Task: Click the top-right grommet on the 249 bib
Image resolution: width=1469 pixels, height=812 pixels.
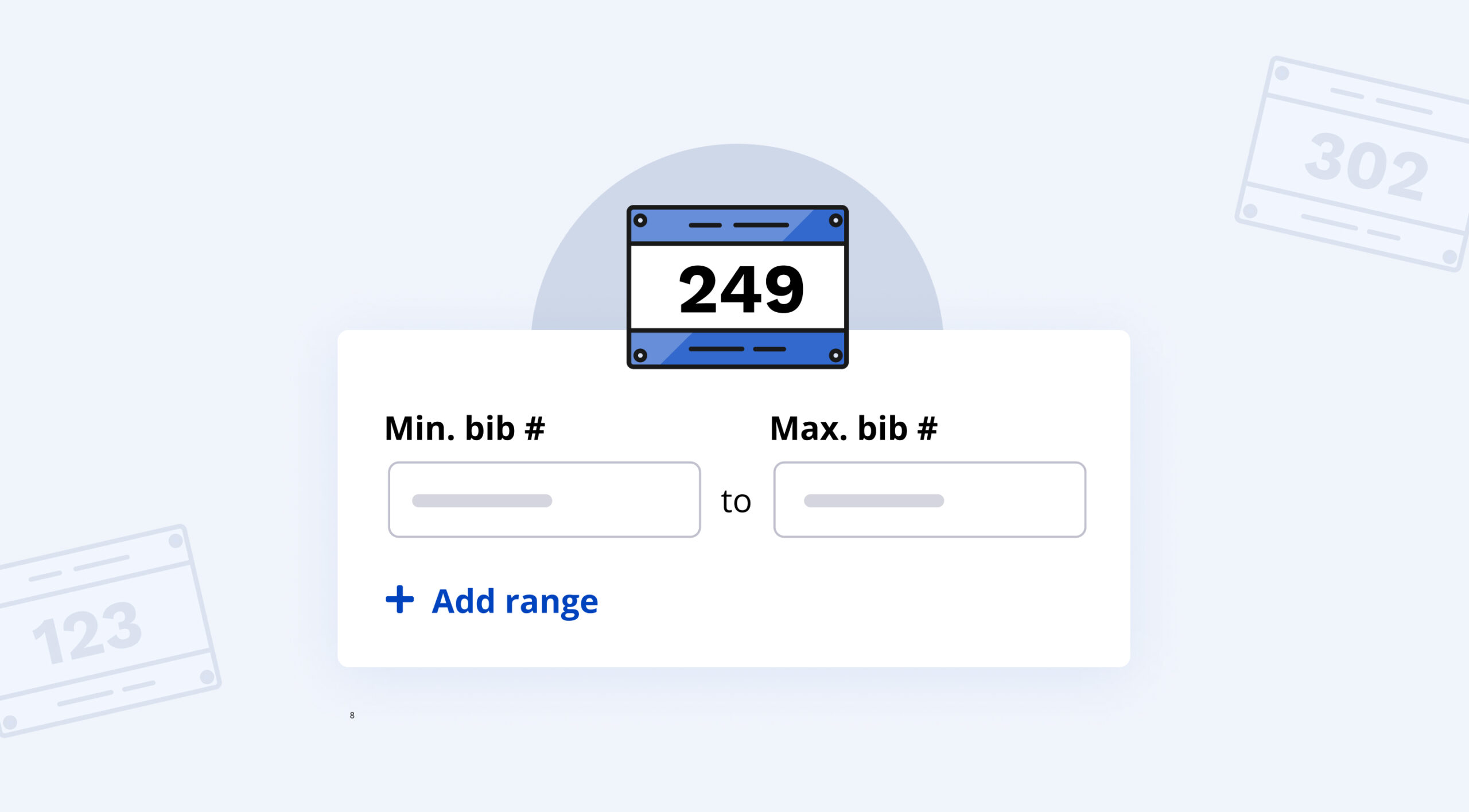Action: (x=835, y=220)
